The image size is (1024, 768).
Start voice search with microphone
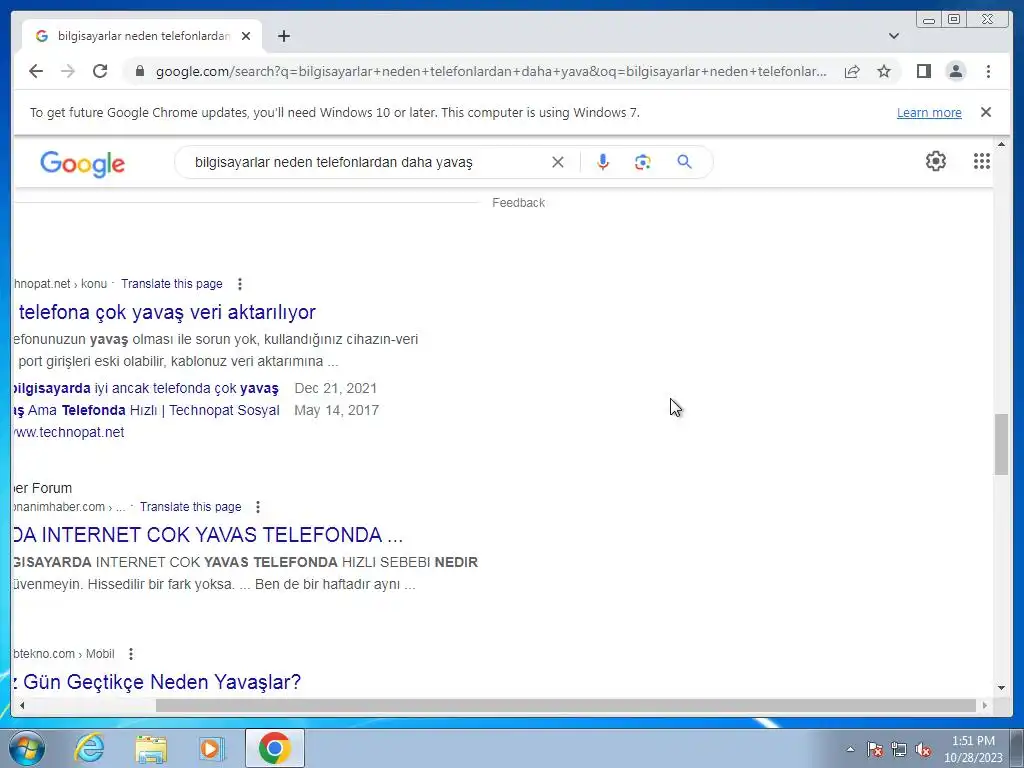coord(603,162)
